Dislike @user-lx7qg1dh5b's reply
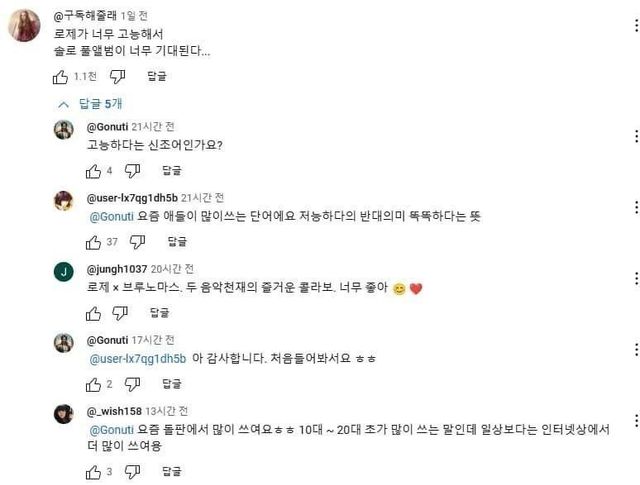The height and width of the screenshot is (485, 640). [x=137, y=242]
